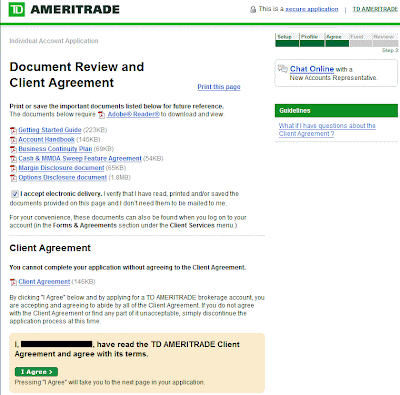Select the Setup progress step
This screenshot has width=400, height=395.
click(x=287, y=40)
